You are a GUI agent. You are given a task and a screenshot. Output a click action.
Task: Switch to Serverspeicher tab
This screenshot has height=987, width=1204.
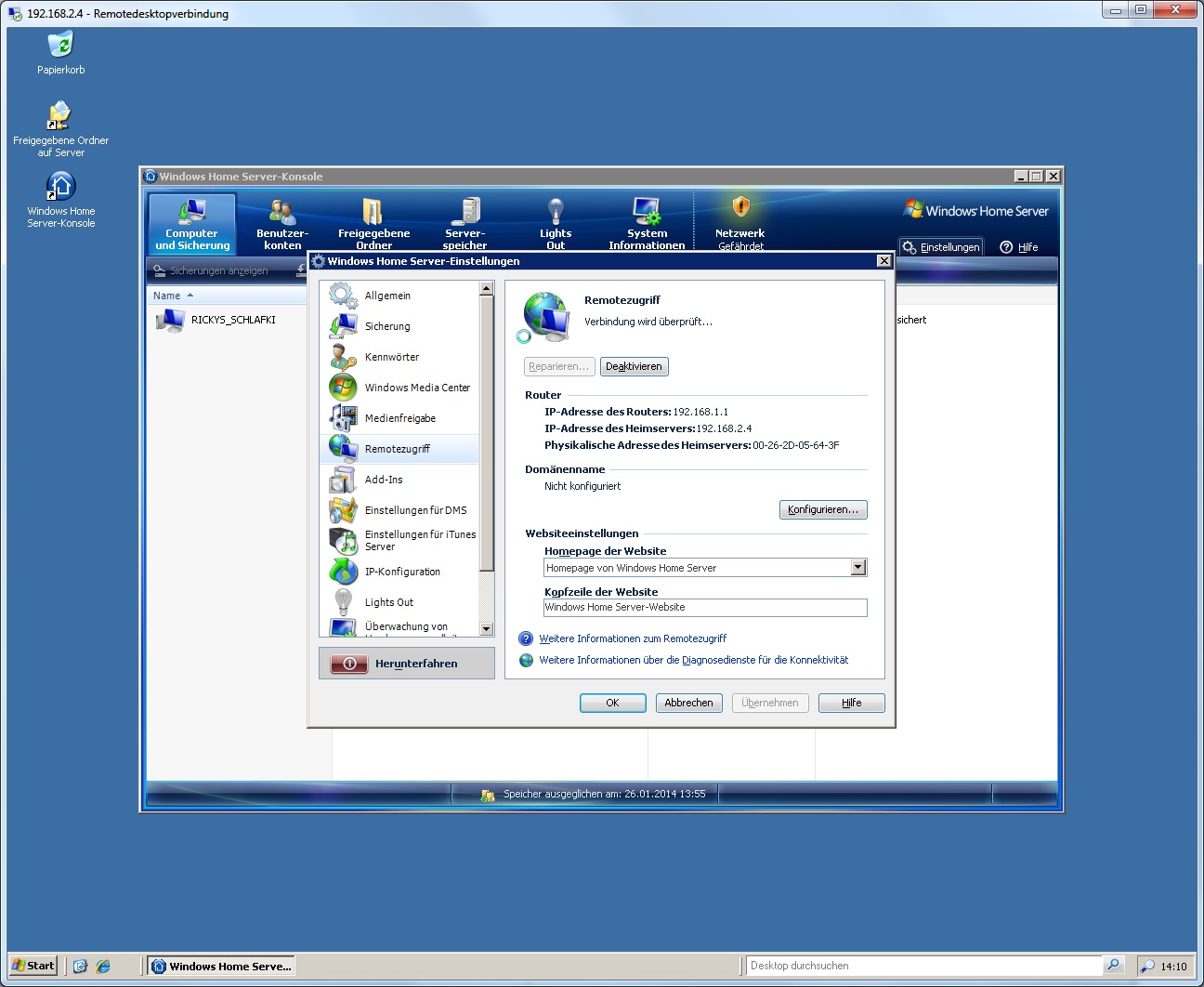point(465,223)
